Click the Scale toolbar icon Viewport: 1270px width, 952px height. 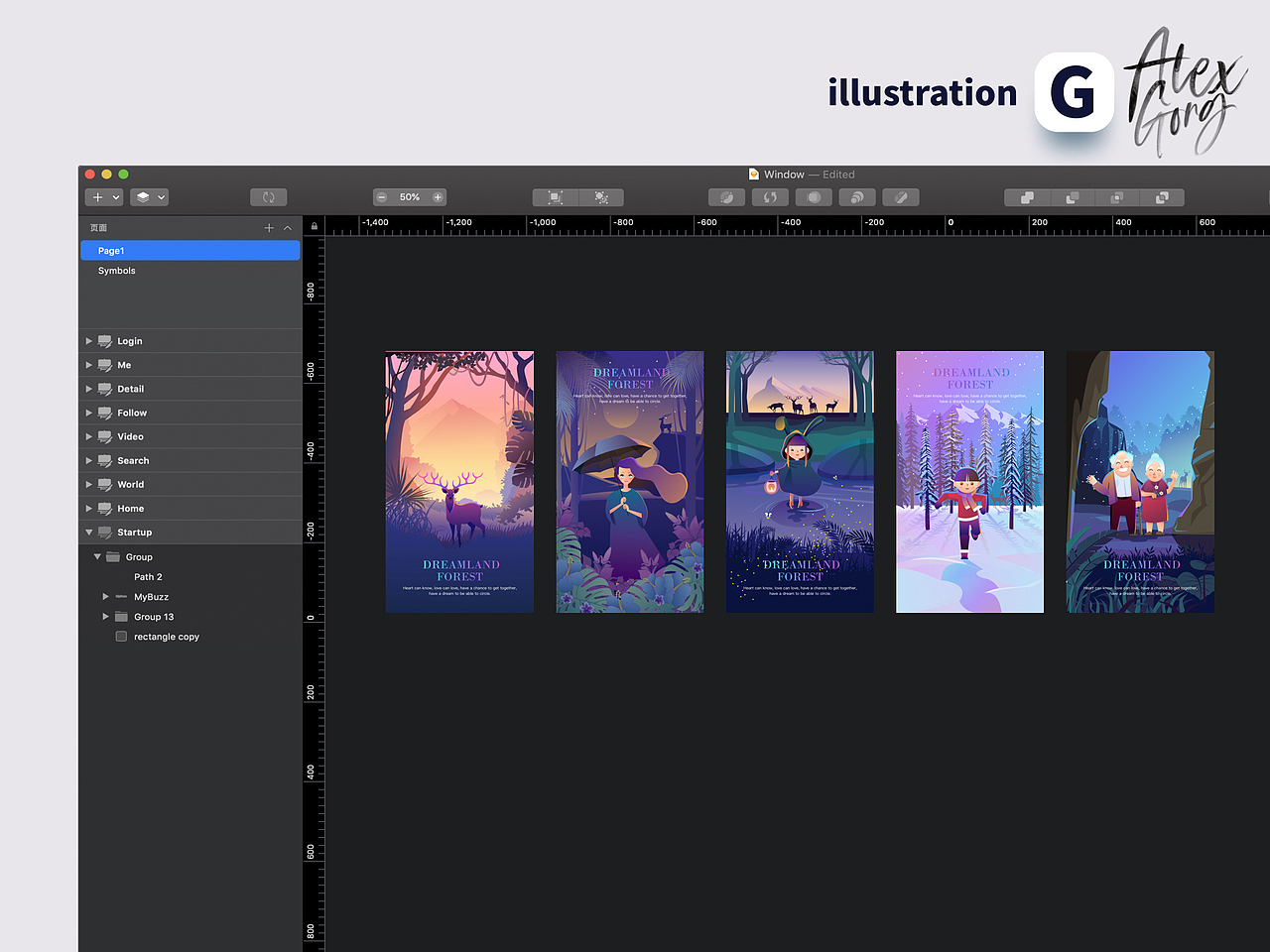point(857,197)
